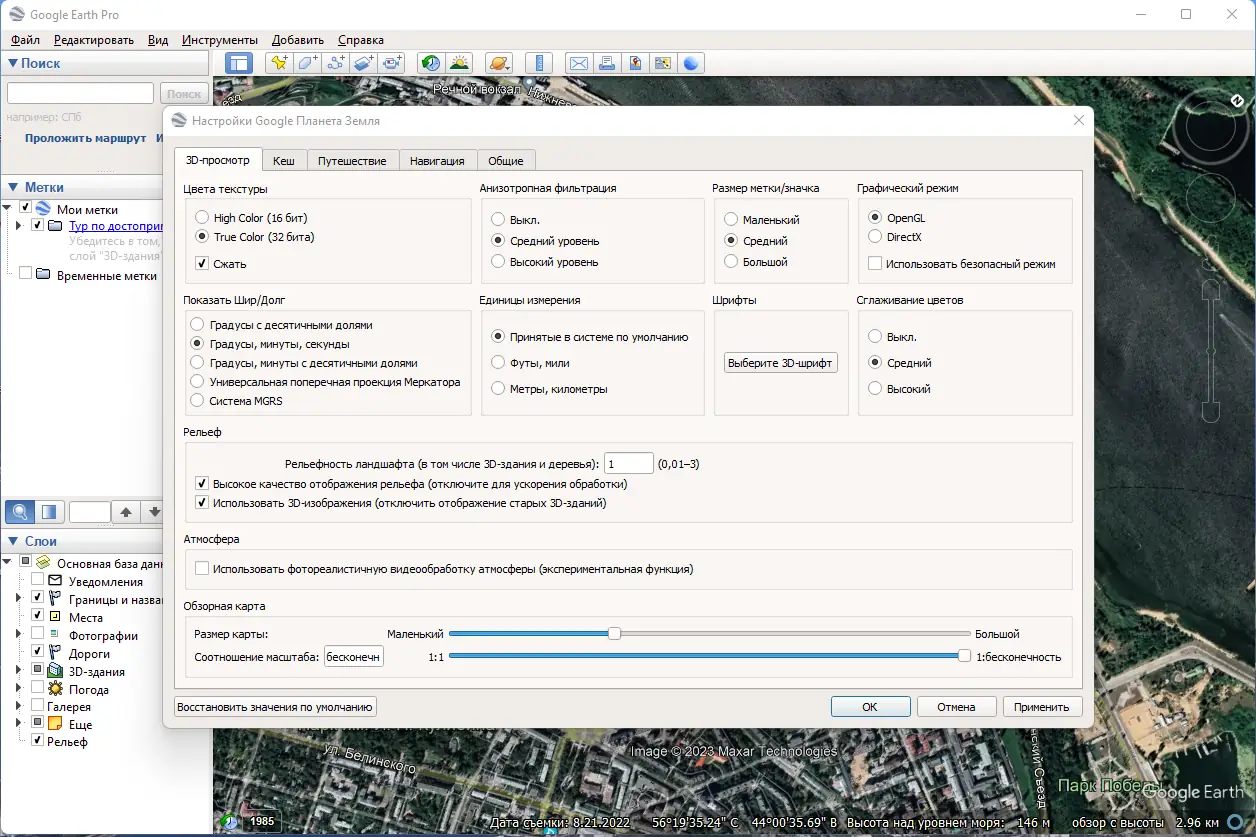Viewport: 1256px width, 837px height.
Task: Select the DirectX radio button
Action: tap(875, 237)
